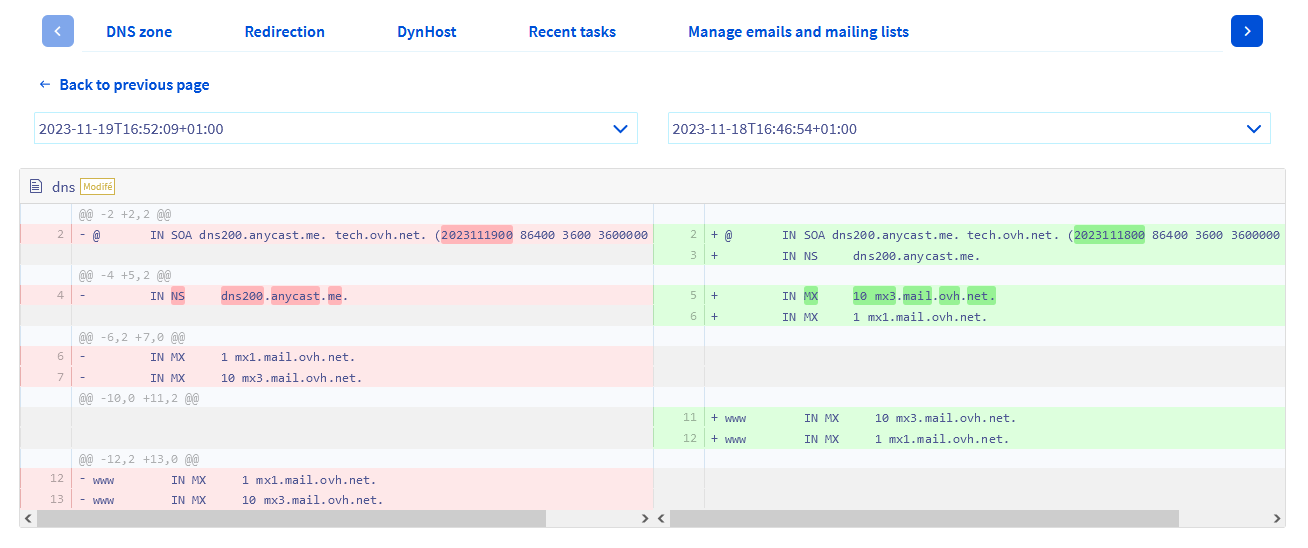Click the Modifié badge next to dns

point(98,186)
